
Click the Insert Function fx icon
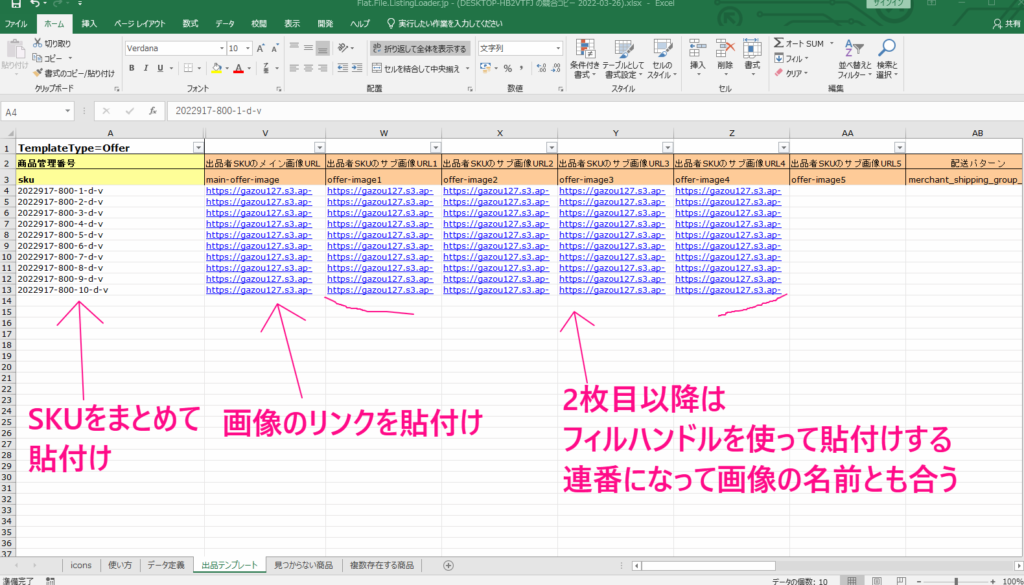point(151,111)
